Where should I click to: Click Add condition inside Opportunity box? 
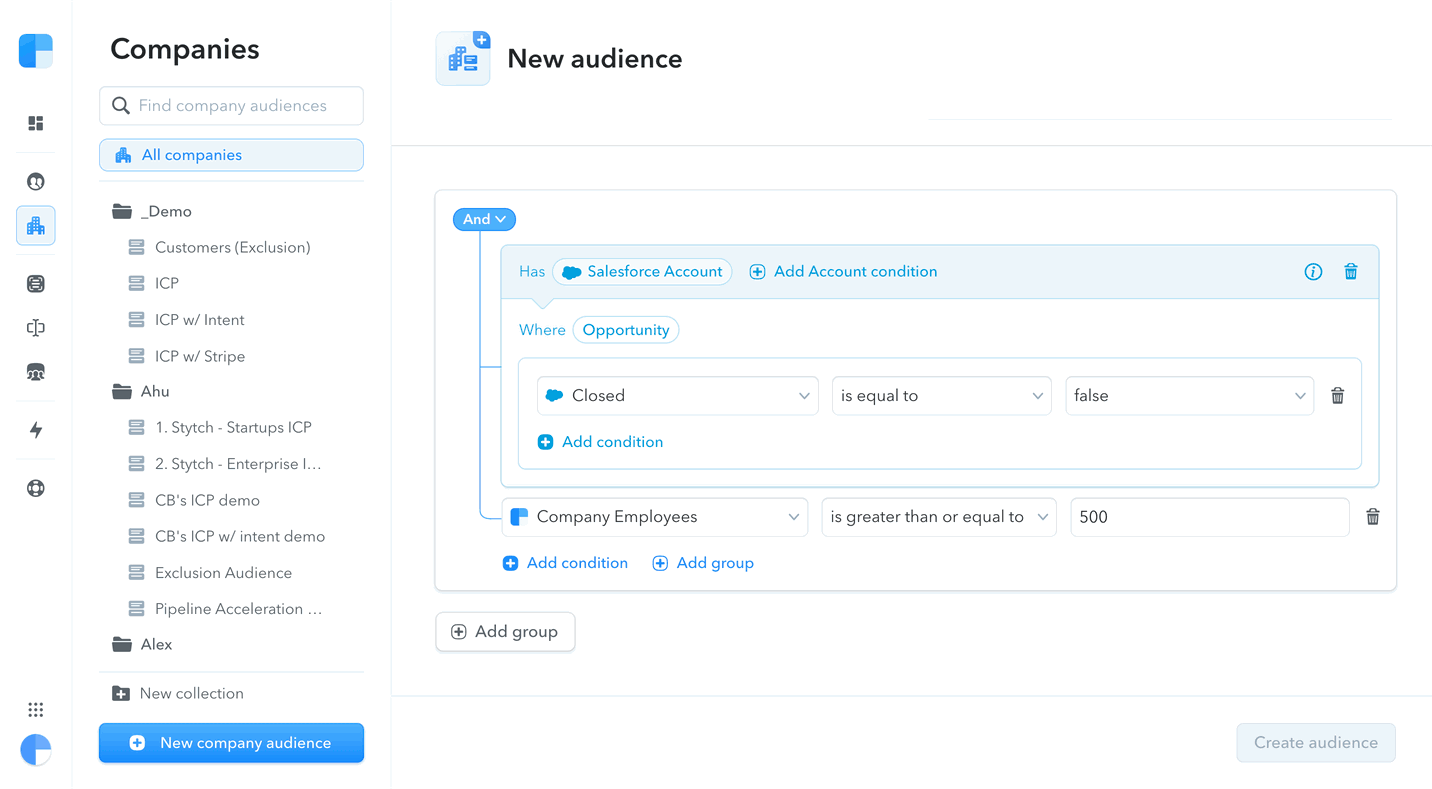point(600,442)
